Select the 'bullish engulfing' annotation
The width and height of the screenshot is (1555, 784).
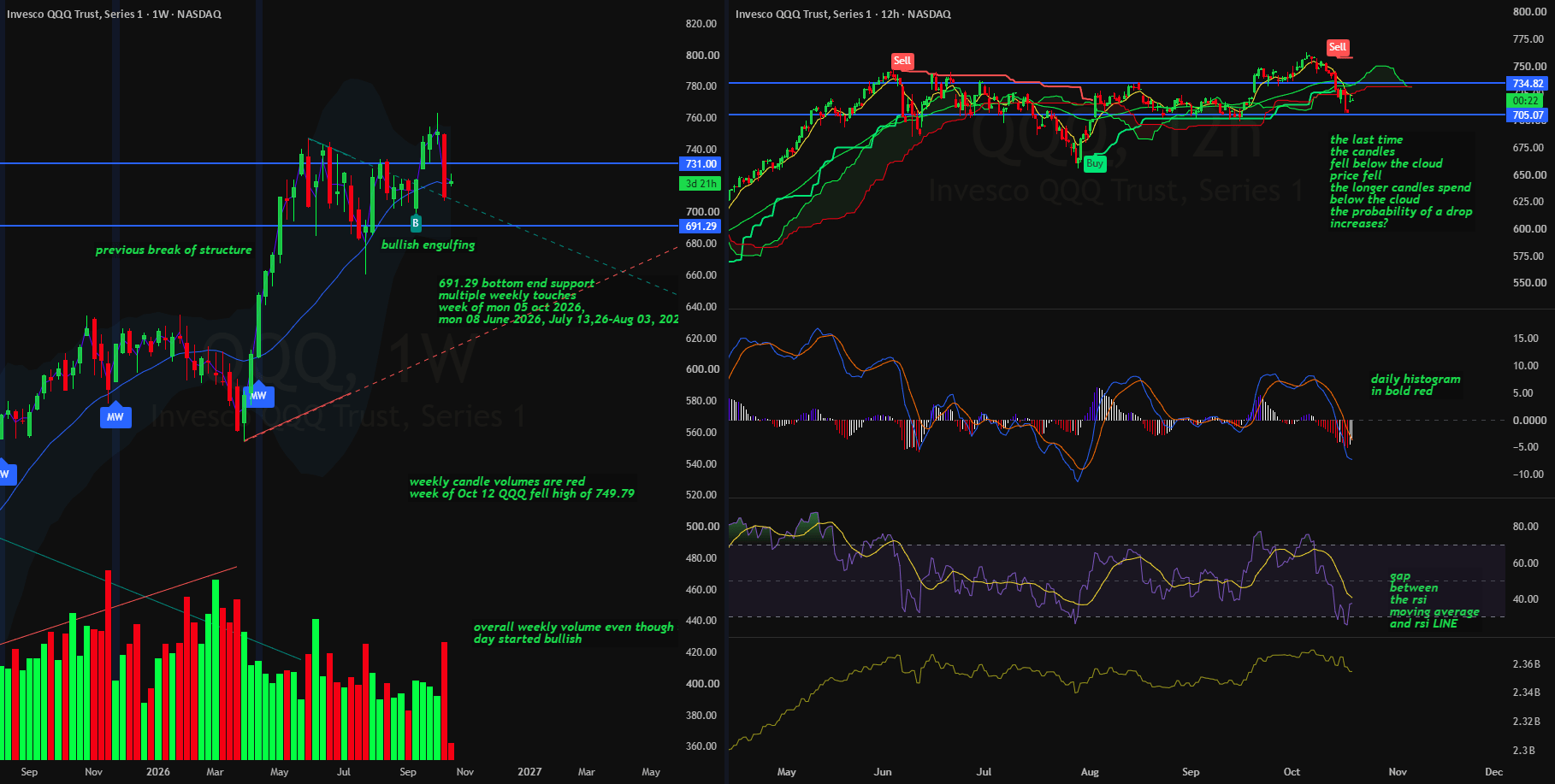(x=428, y=245)
